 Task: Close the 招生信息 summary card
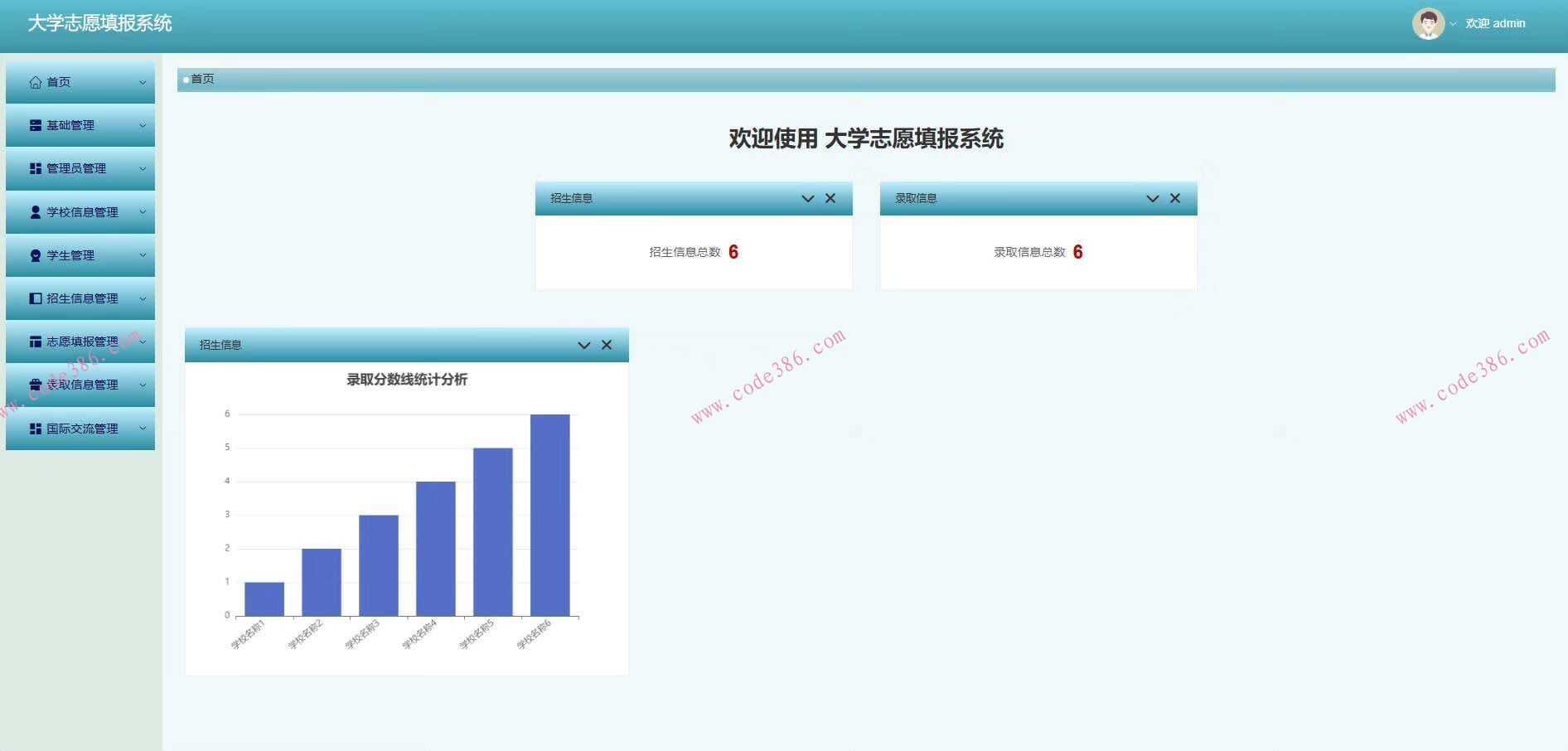pyautogui.click(x=830, y=198)
